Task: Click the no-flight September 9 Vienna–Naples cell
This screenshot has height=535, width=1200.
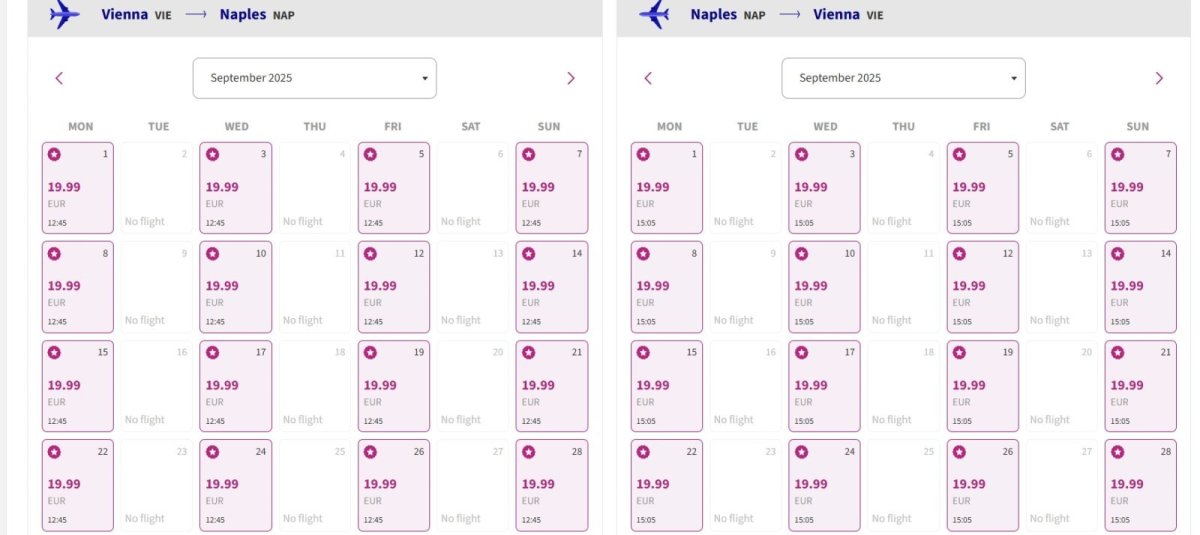Action: click(157, 287)
